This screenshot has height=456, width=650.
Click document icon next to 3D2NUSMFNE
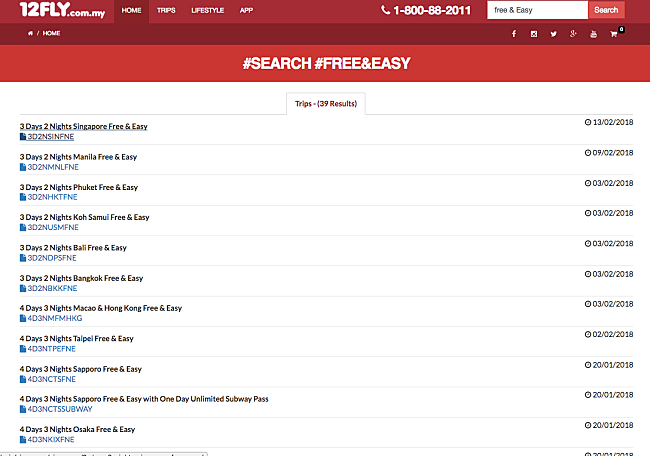[23, 227]
